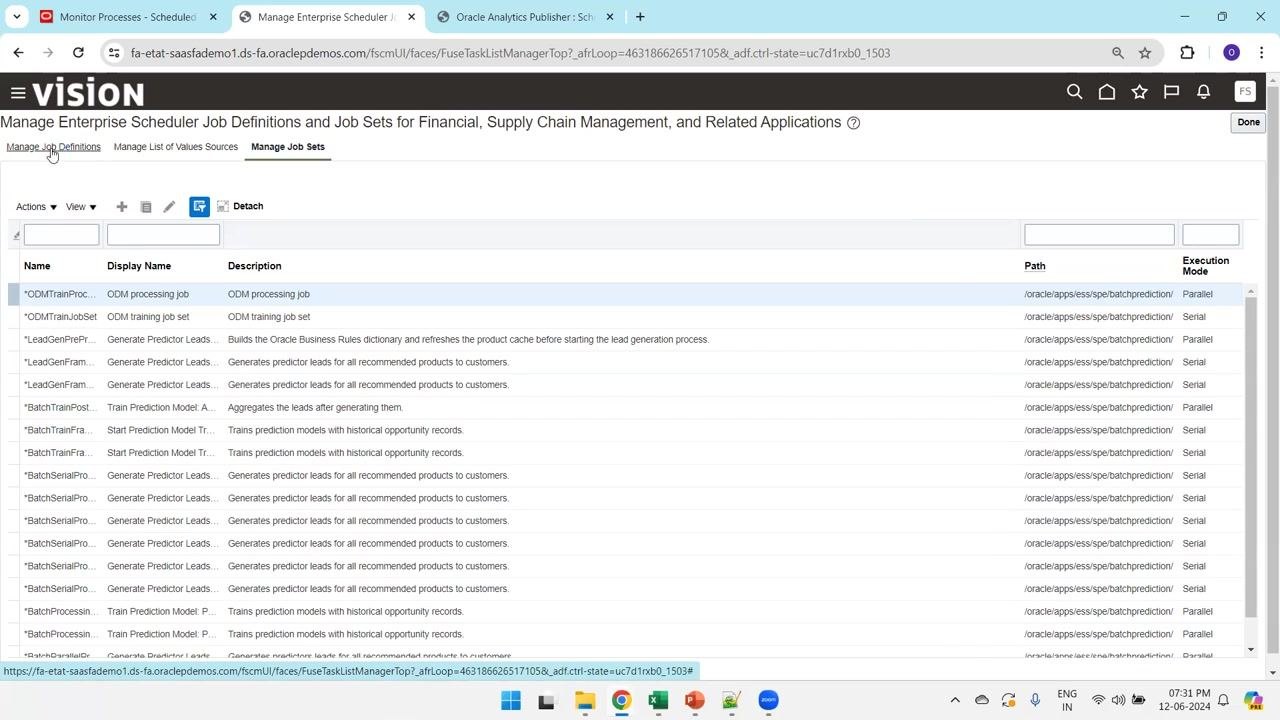Screen dimensions: 1280x720
Task: Go to Home via house icon
Action: [1107, 92]
